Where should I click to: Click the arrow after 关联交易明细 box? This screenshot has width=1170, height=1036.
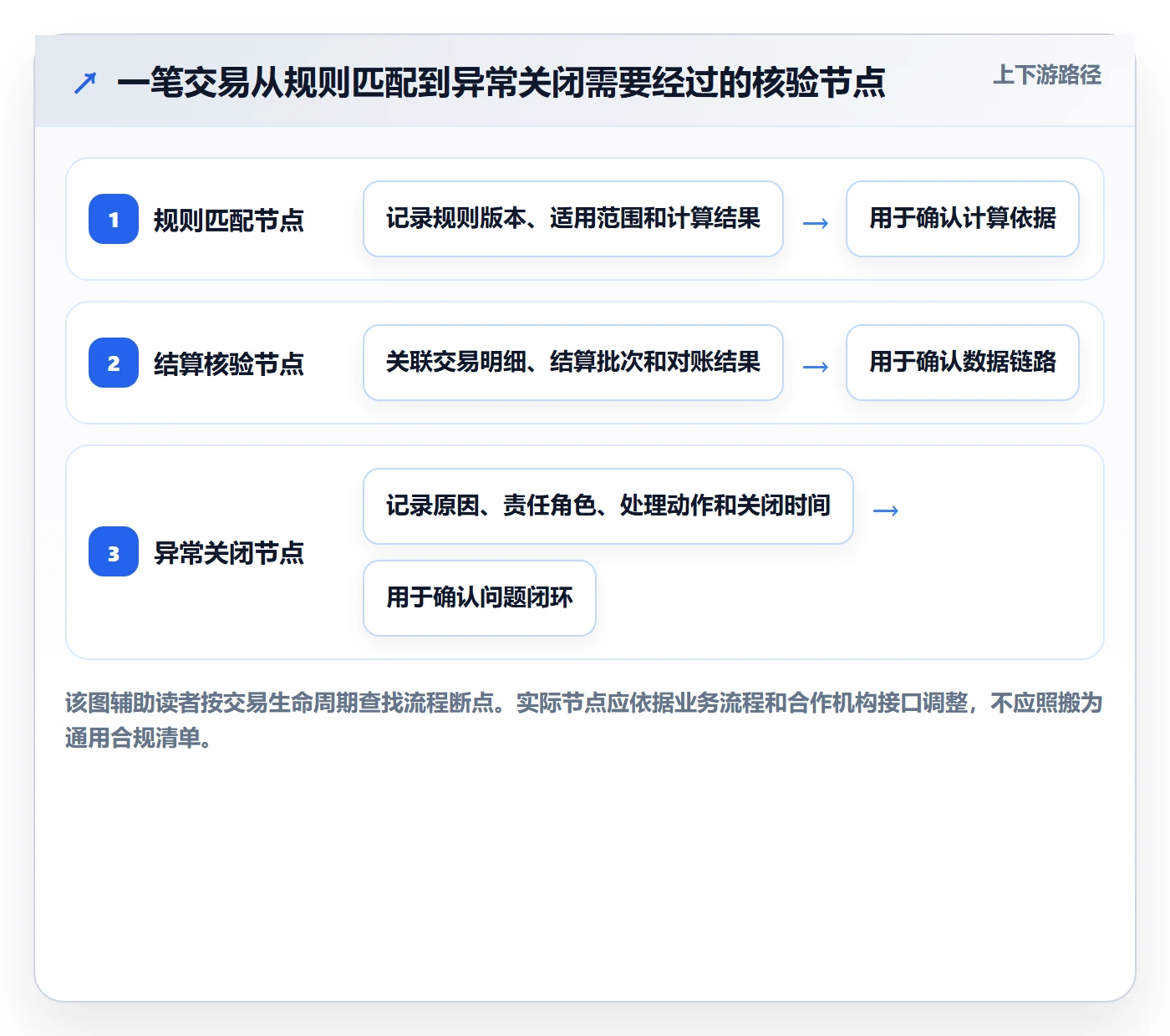(816, 367)
